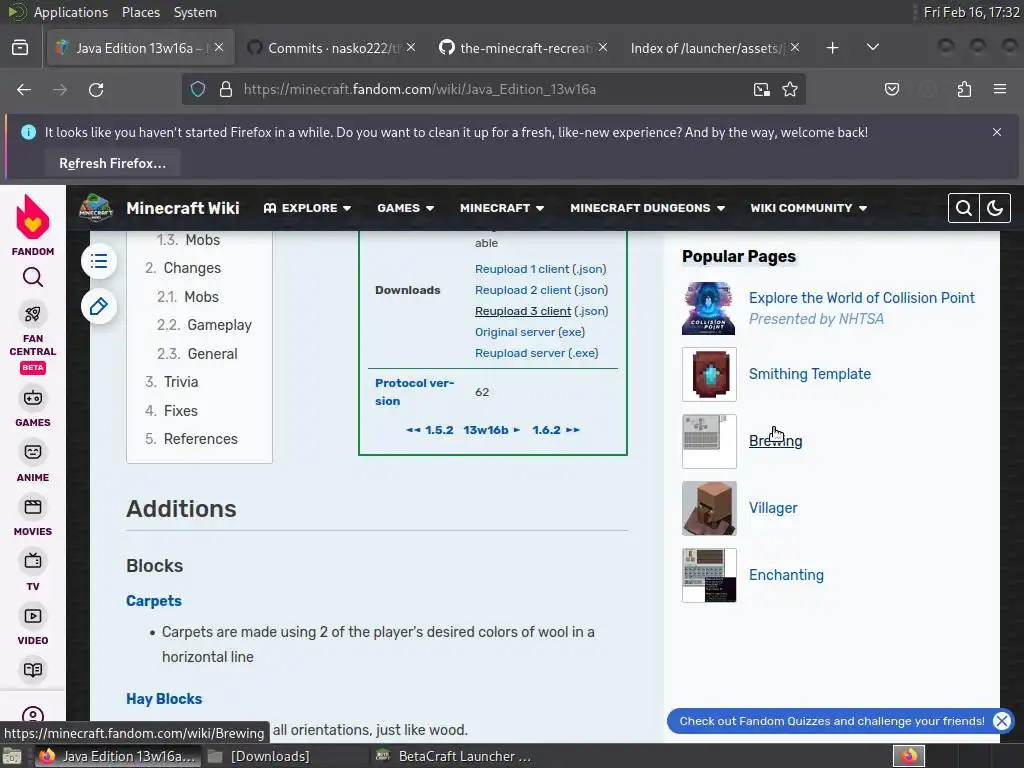Open Smithing Template popular page link
Screen dimensions: 1024x768
point(810,374)
